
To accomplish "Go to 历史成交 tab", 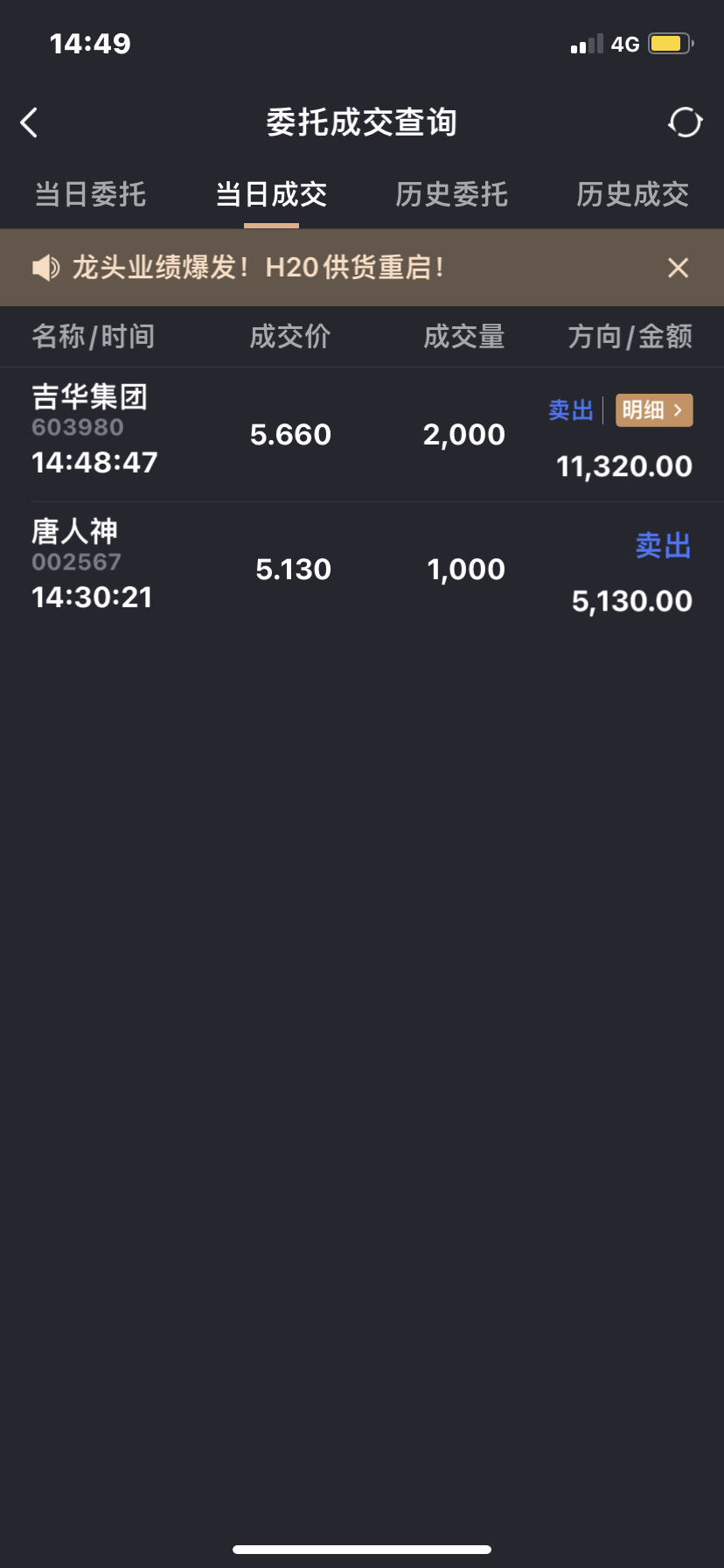I will tap(633, 194).
